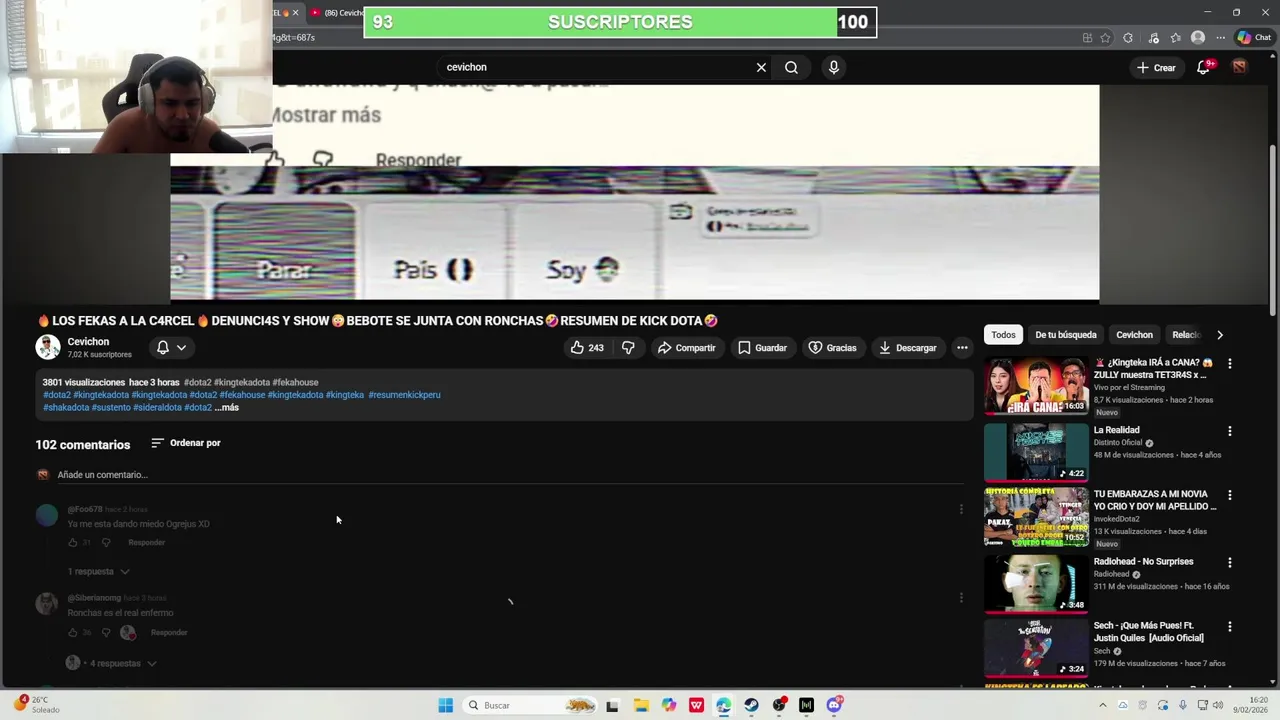Clear the cevichon search text with X
The width and height of the screenshot is (1280, 720).
click(761, 67)
